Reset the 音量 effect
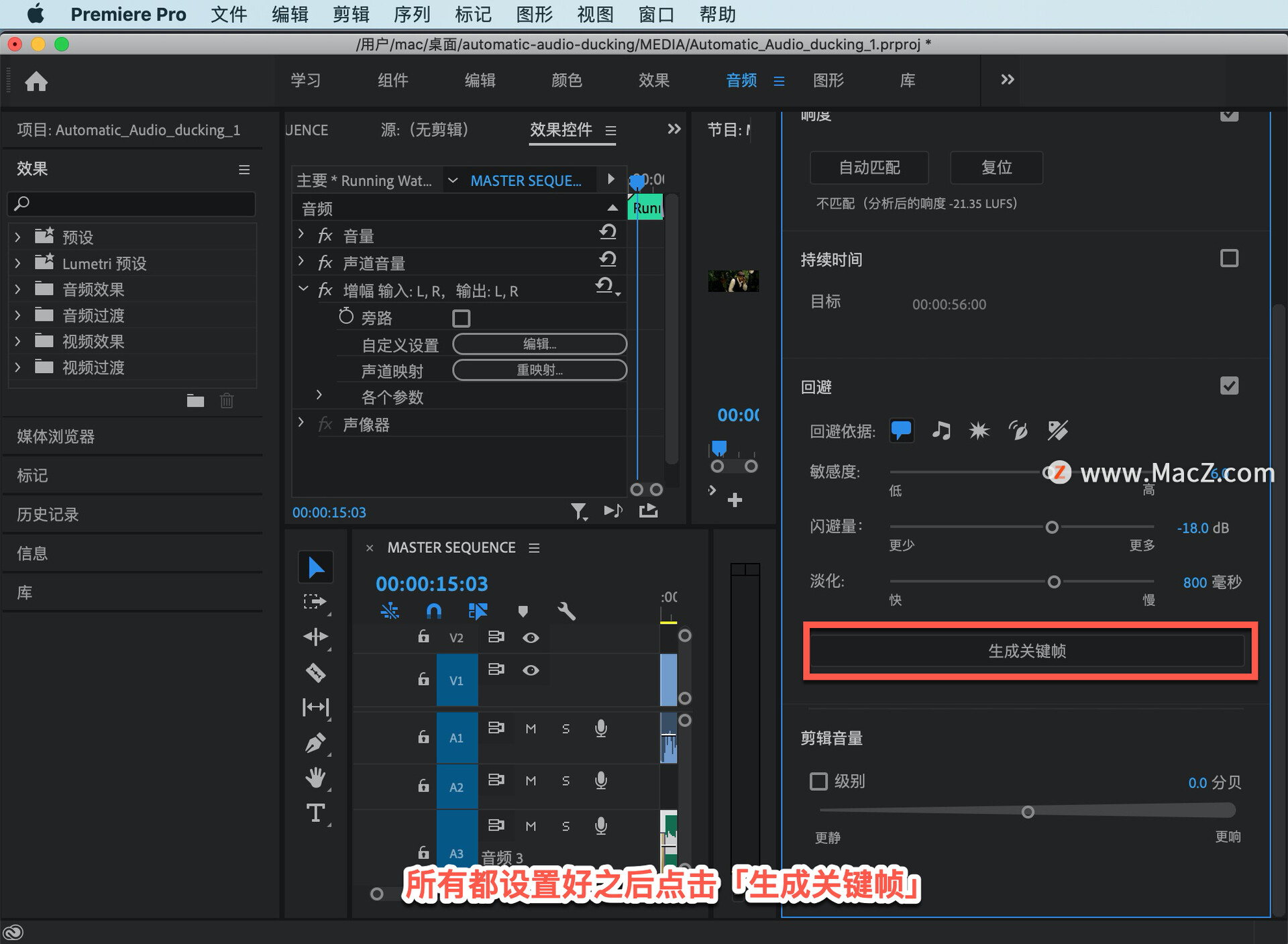The image size is (1288, 944). (608, 232)
